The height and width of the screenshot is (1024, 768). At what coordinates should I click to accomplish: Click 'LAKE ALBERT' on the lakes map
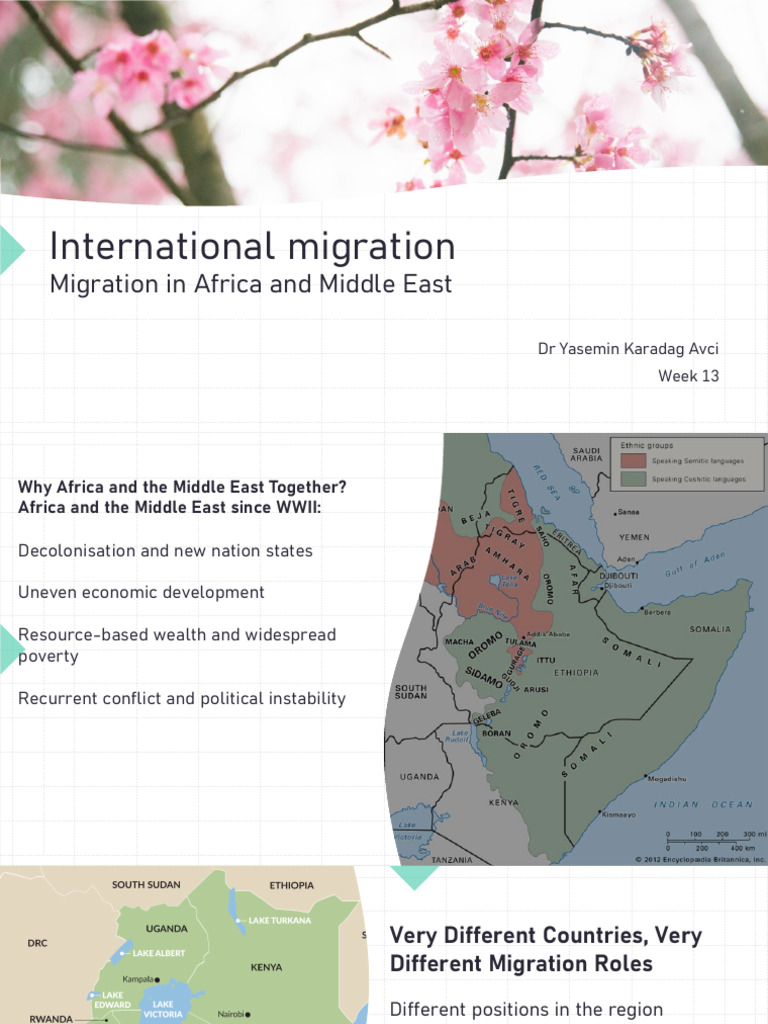[159, 953]
